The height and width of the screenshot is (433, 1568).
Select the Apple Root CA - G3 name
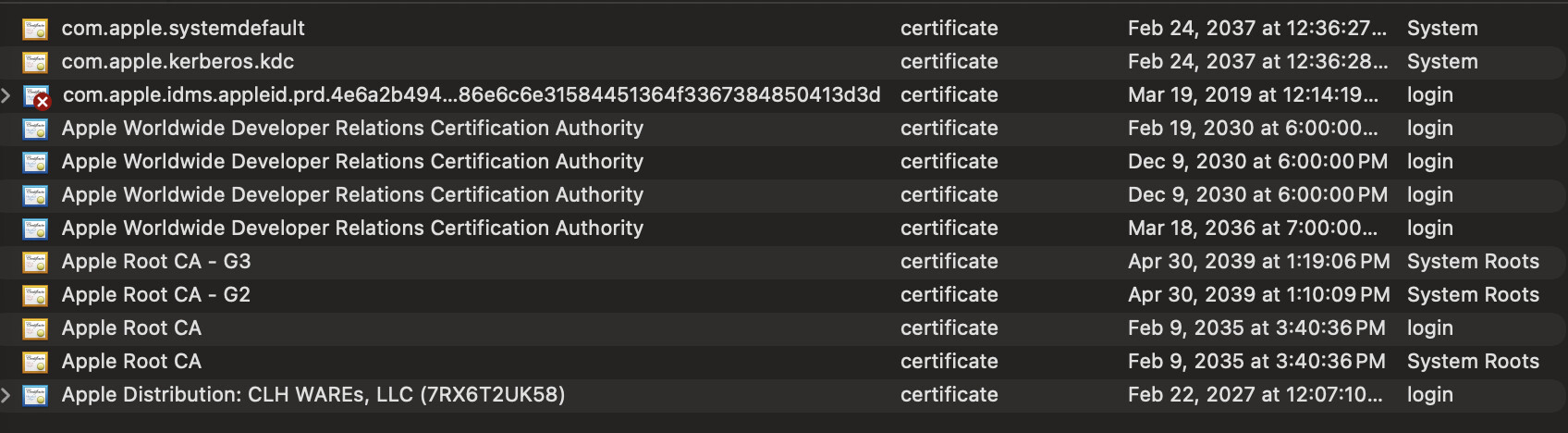tap(156, 262)
